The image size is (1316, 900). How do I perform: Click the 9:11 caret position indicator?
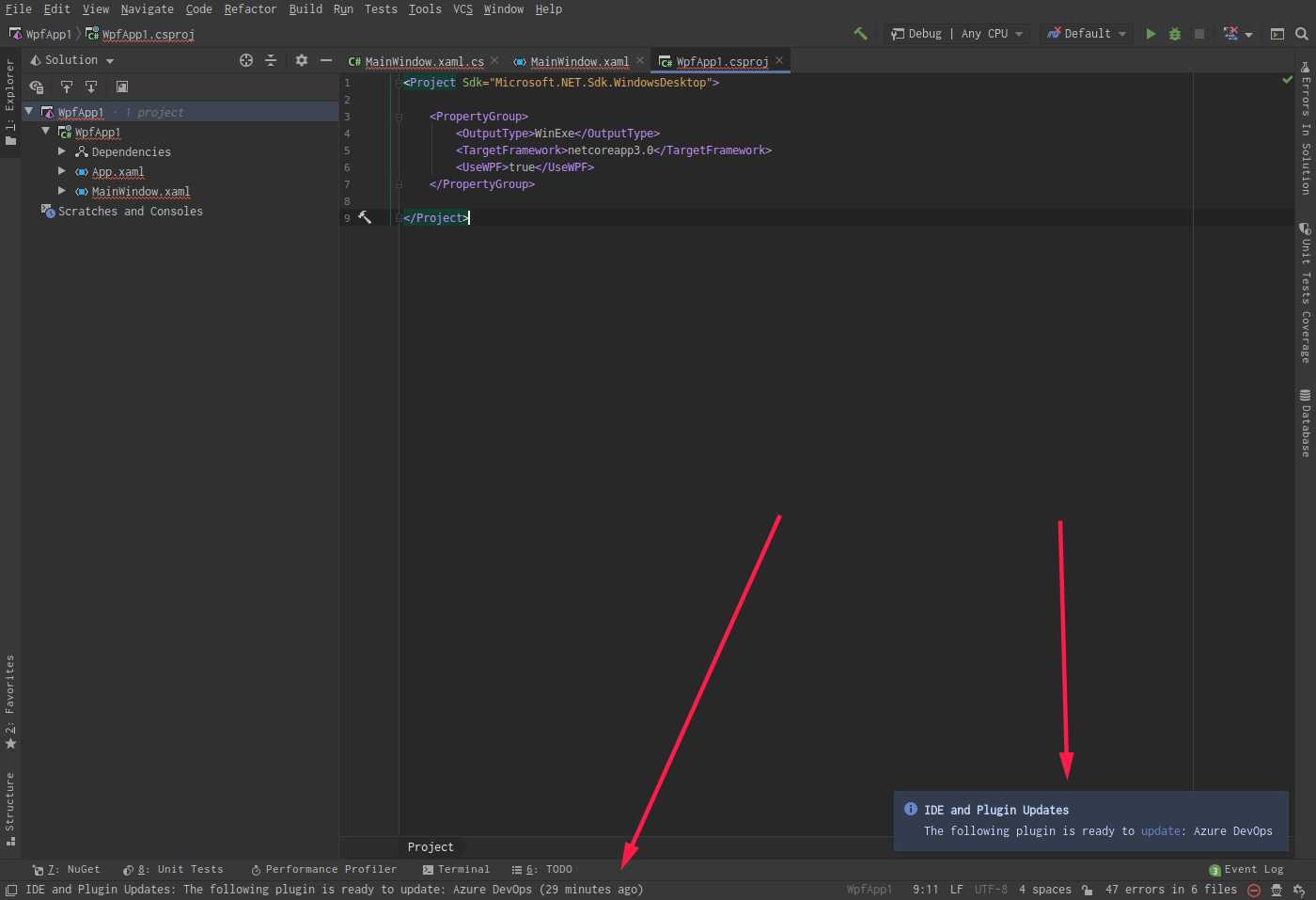pos(925,890)
